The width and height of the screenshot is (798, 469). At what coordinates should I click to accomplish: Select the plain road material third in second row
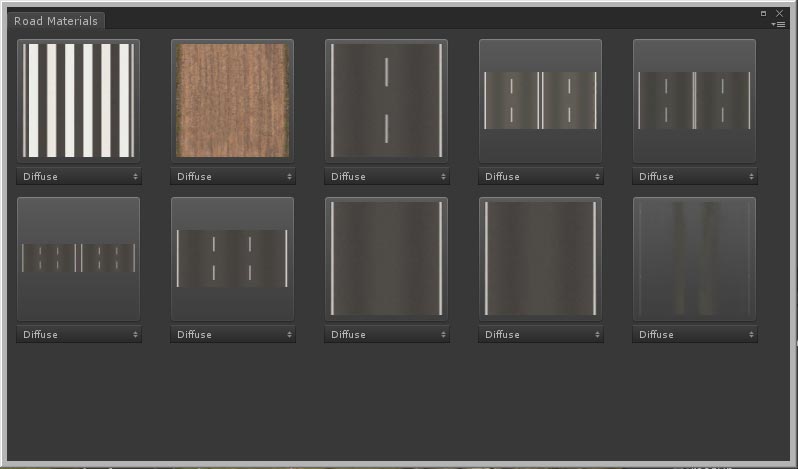pos(386,259)
